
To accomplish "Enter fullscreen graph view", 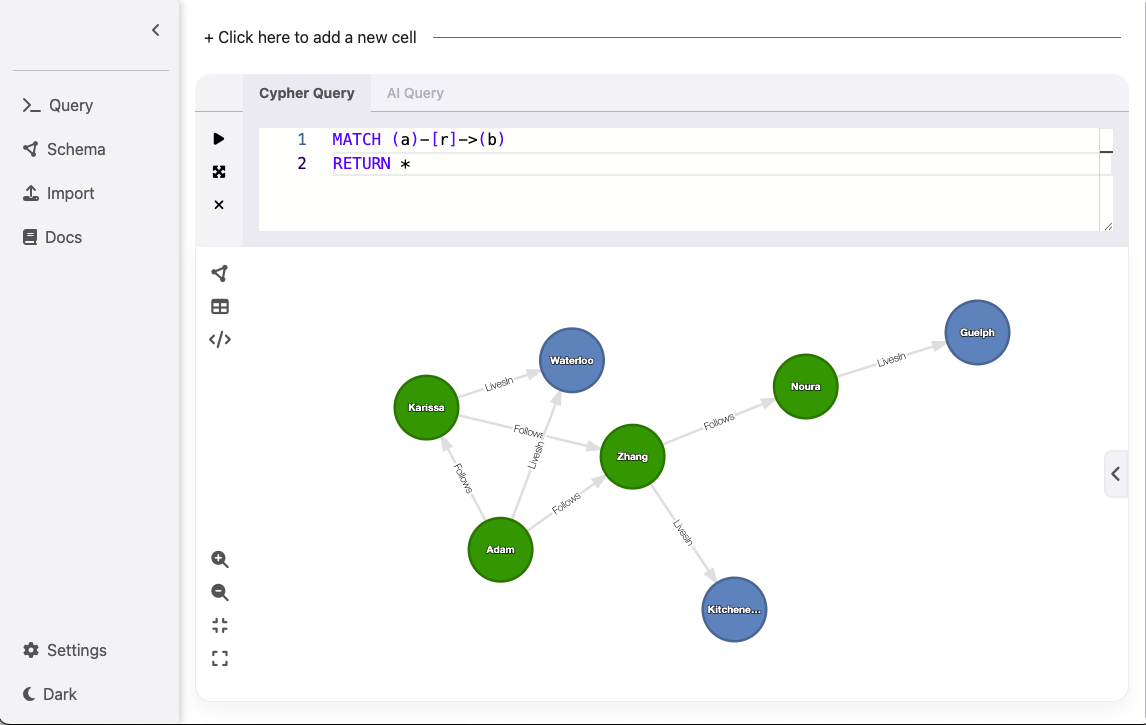I will coord(220,659).
